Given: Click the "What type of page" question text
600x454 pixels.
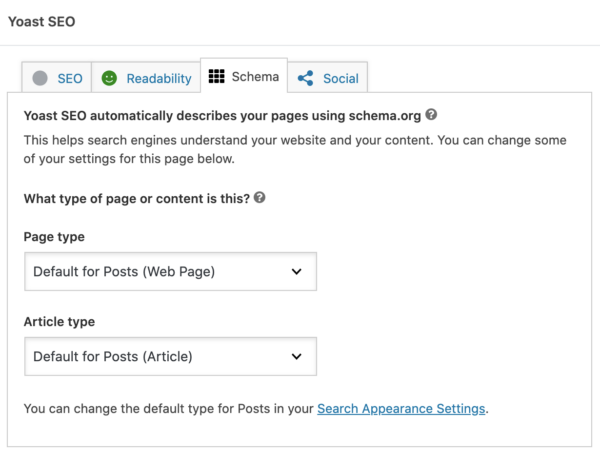Looking at the screenshot, I should [135, 198].
